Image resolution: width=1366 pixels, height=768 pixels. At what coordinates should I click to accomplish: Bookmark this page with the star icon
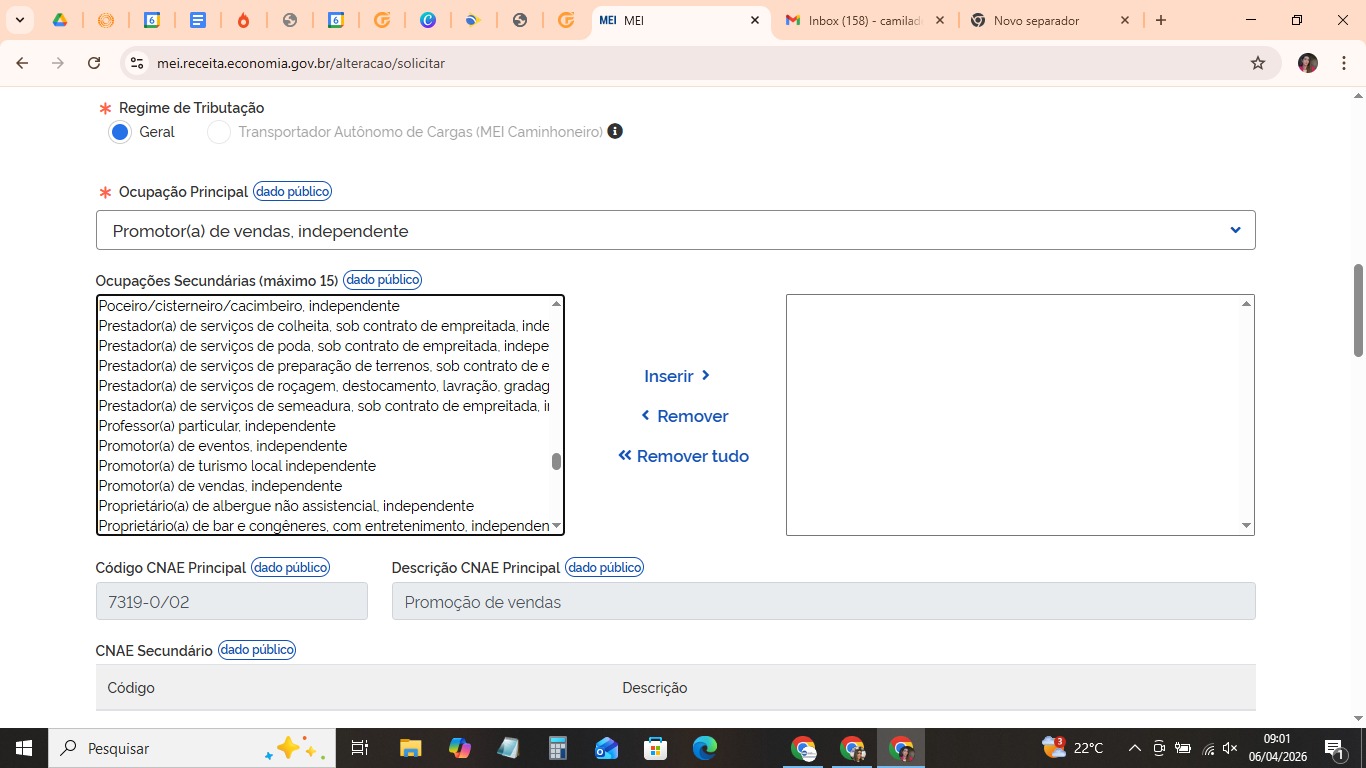click(1258, 63)
